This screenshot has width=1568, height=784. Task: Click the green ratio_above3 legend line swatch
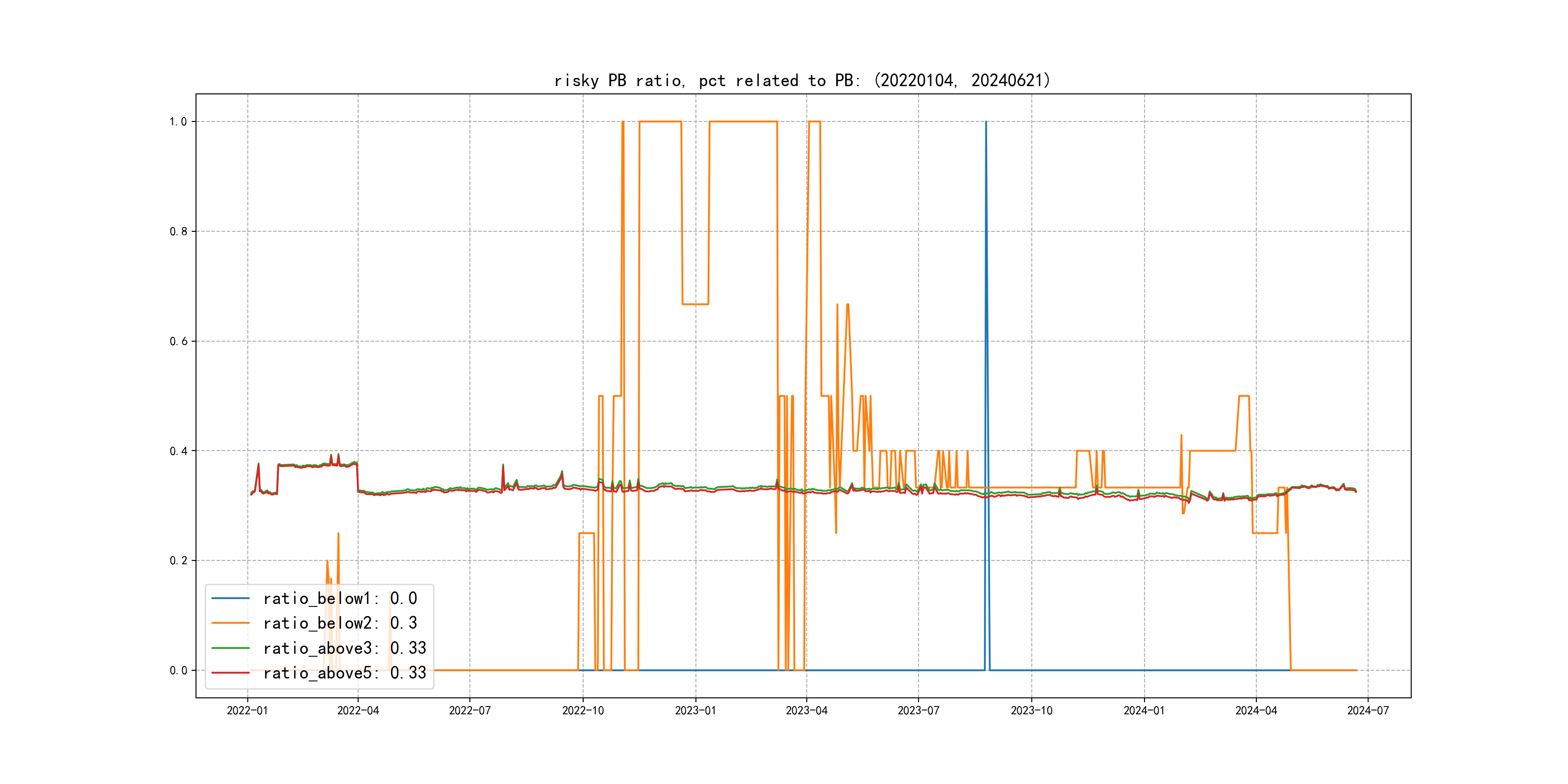230,648
